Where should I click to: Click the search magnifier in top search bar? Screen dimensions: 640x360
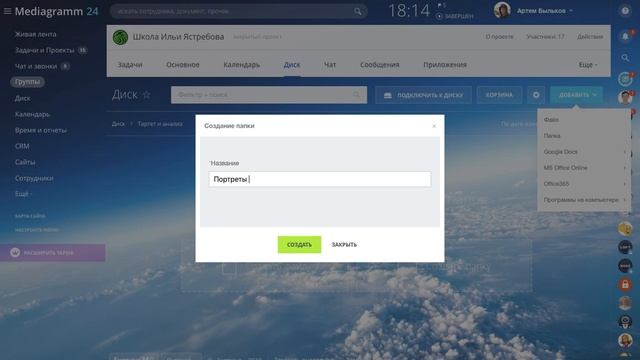click(358, 11)
